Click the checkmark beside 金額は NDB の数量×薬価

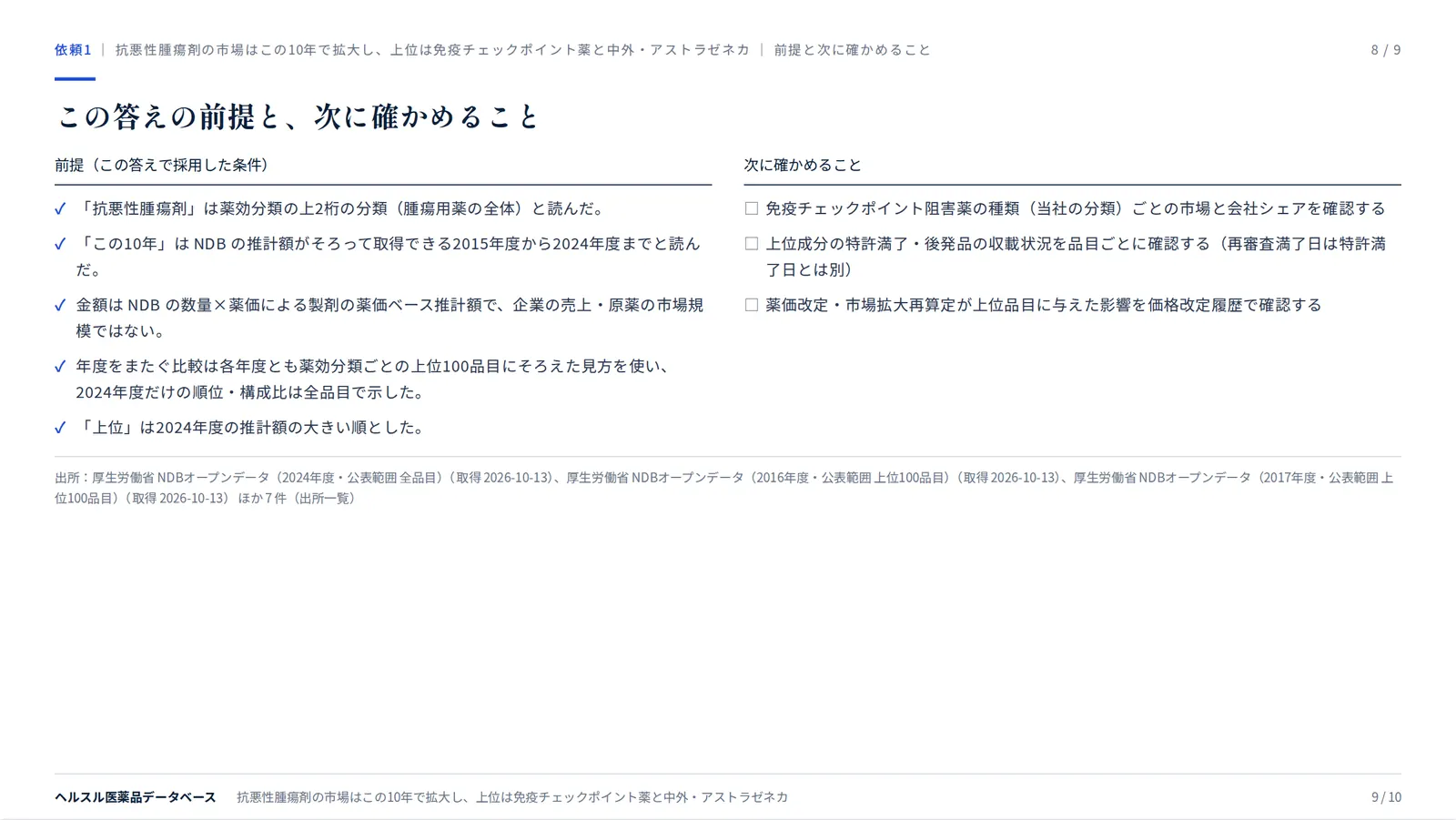coord(60,305)
